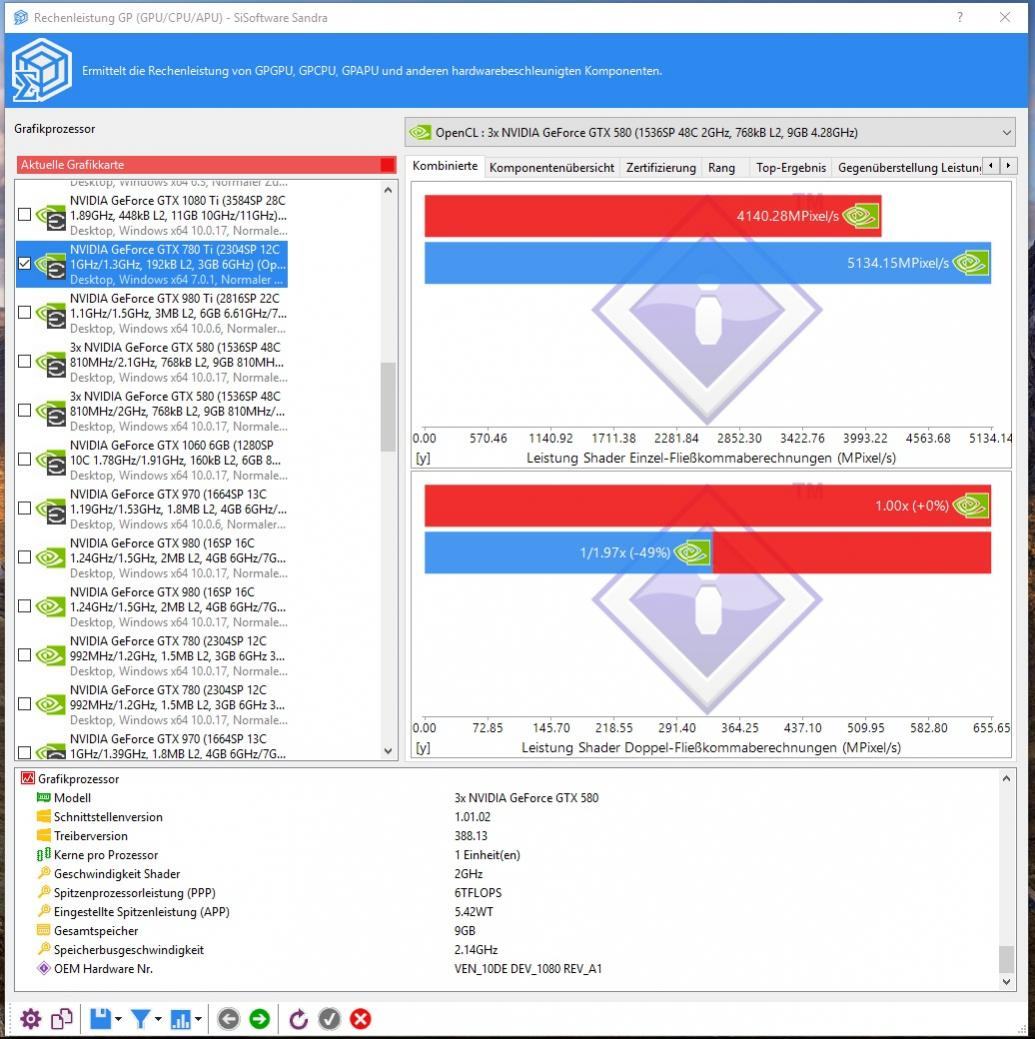This screenshot has height=1039, width=1035.
Task: Click GPU list scroll down arrow
Action: (x=388, y=751)
